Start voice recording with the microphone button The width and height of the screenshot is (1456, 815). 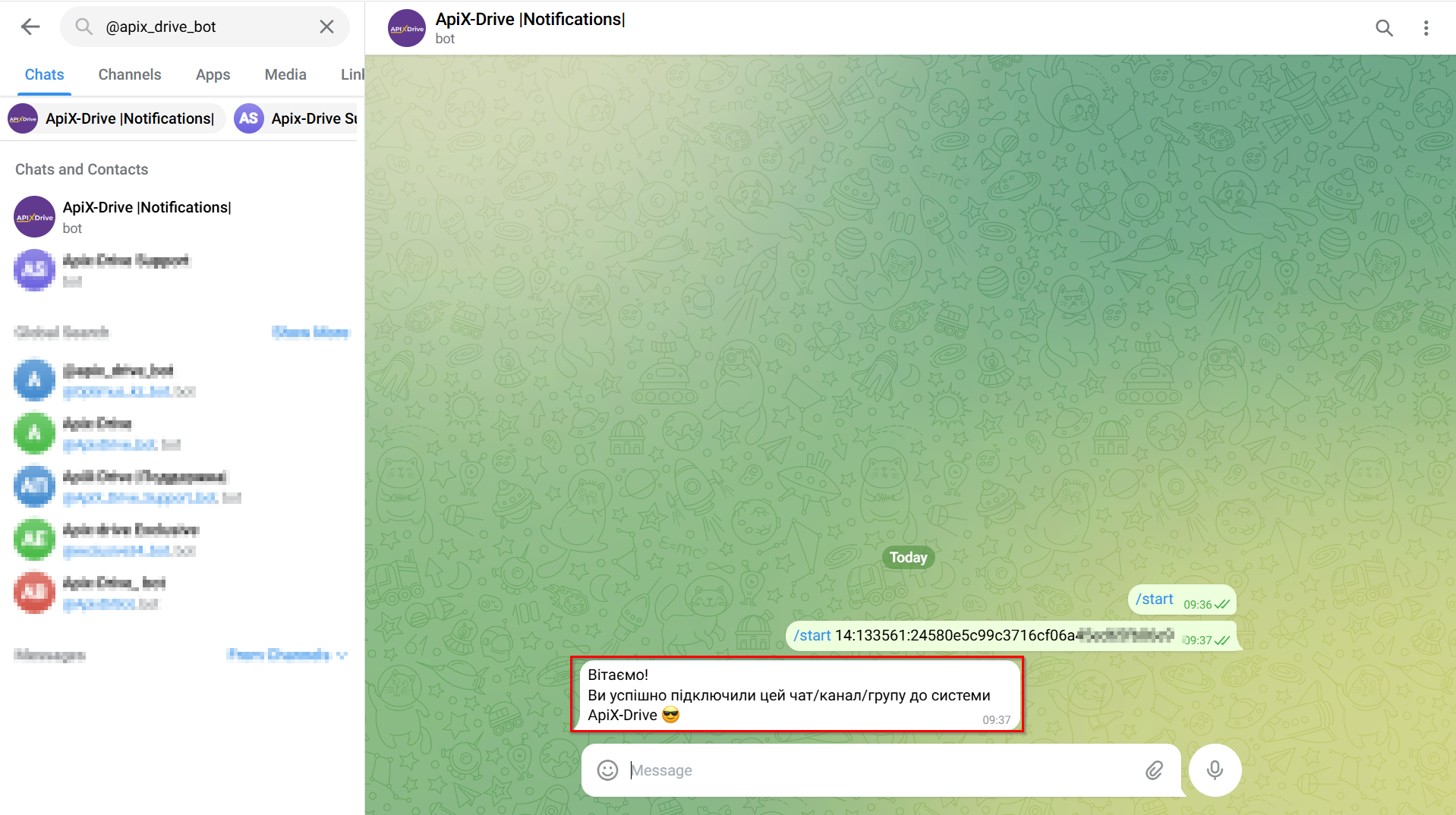[1215, 770]
